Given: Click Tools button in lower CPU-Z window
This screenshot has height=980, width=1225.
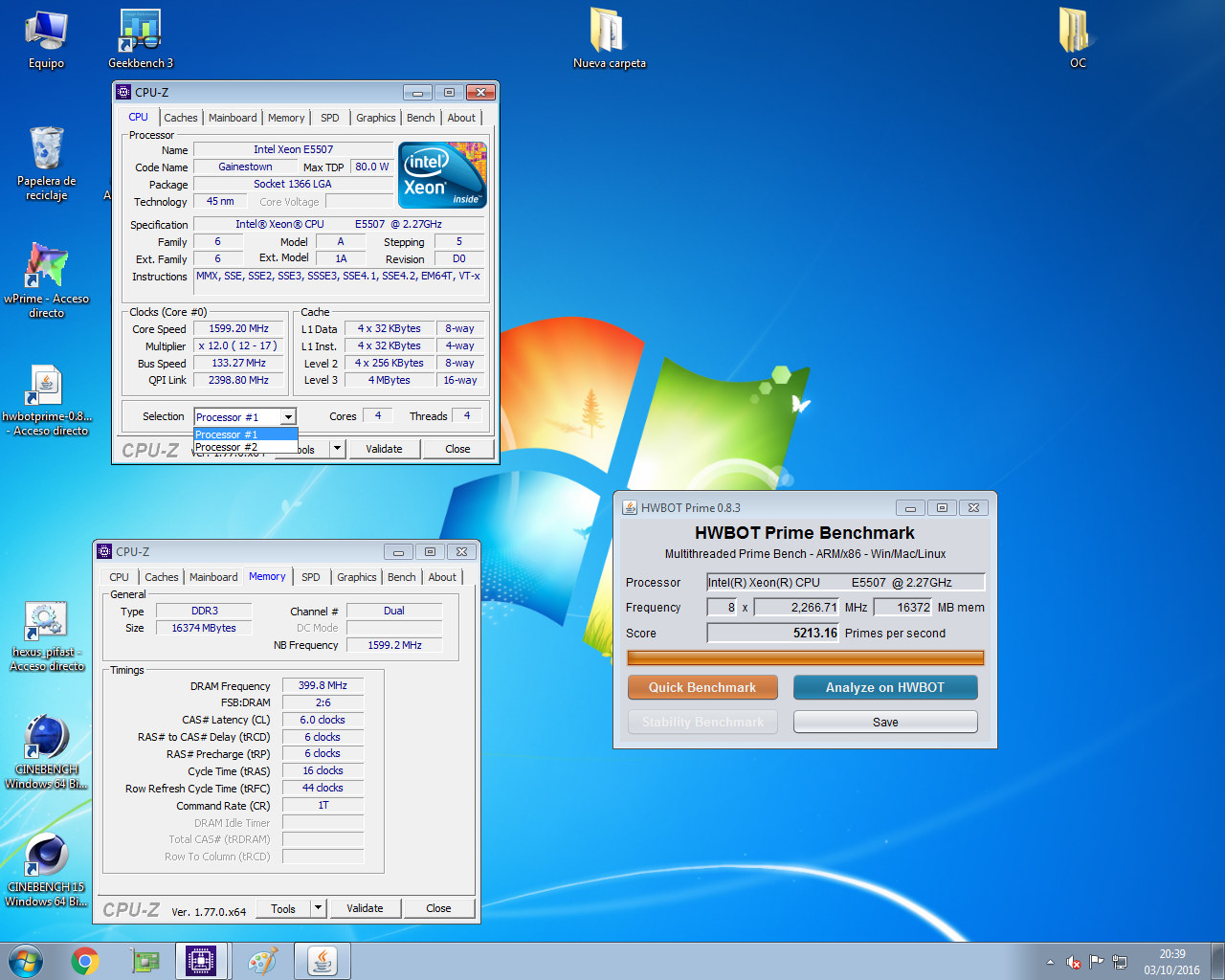Looking at the screenshot, I should coord(283,908).
